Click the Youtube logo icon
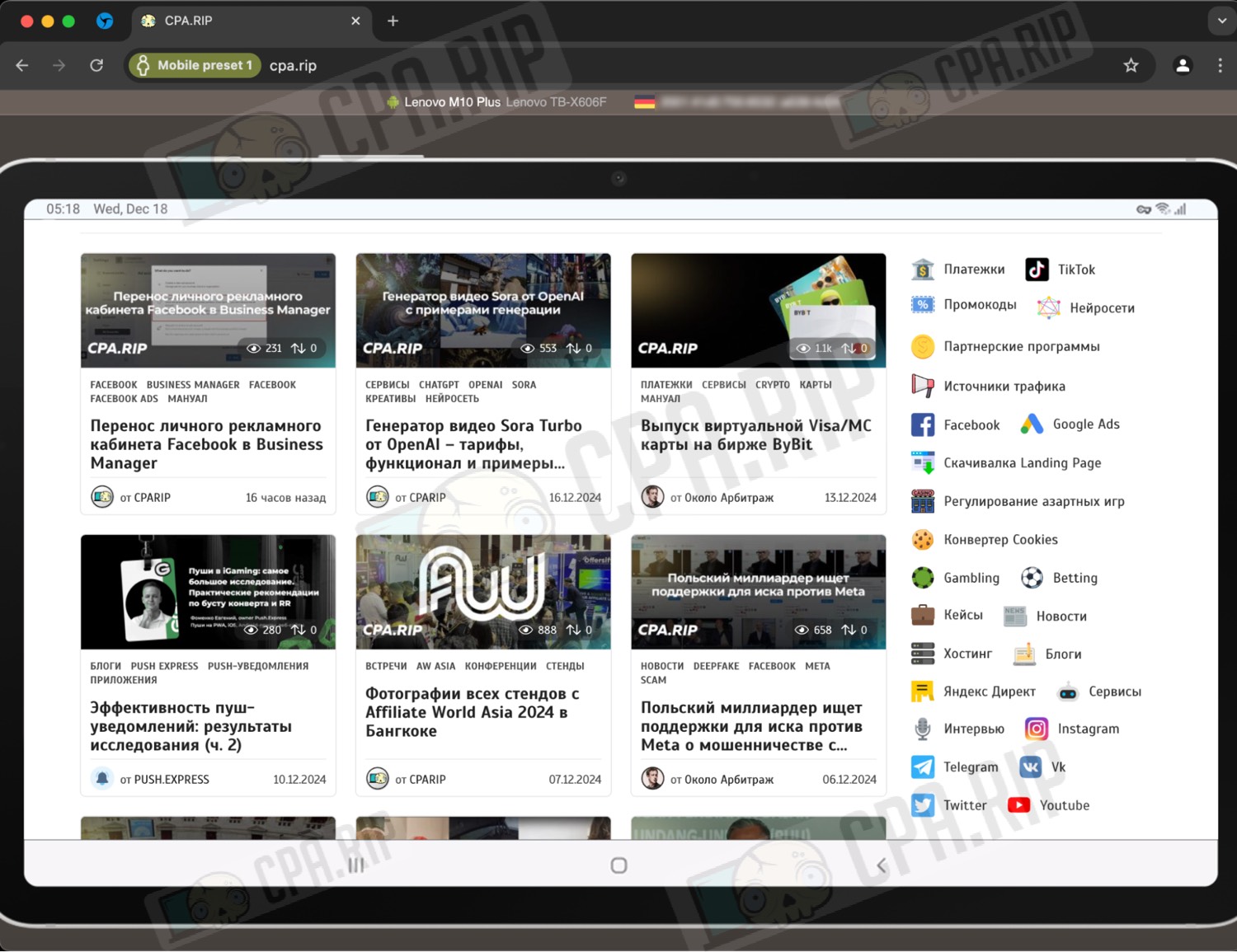The height and width of the screenshot is (952, 1237). tap(1018, 805)
